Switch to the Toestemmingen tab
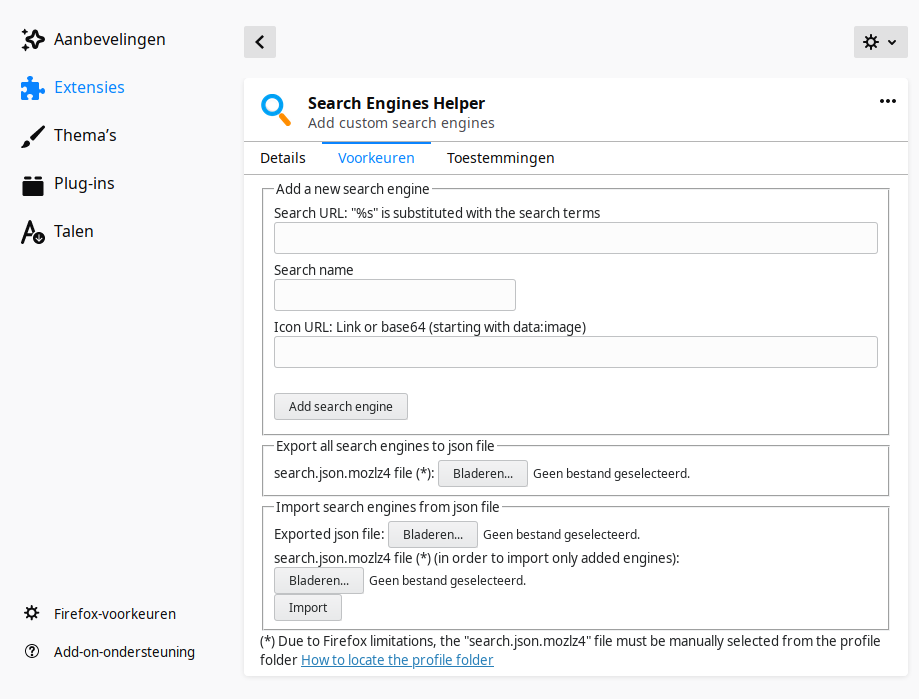 coord(500,158)
